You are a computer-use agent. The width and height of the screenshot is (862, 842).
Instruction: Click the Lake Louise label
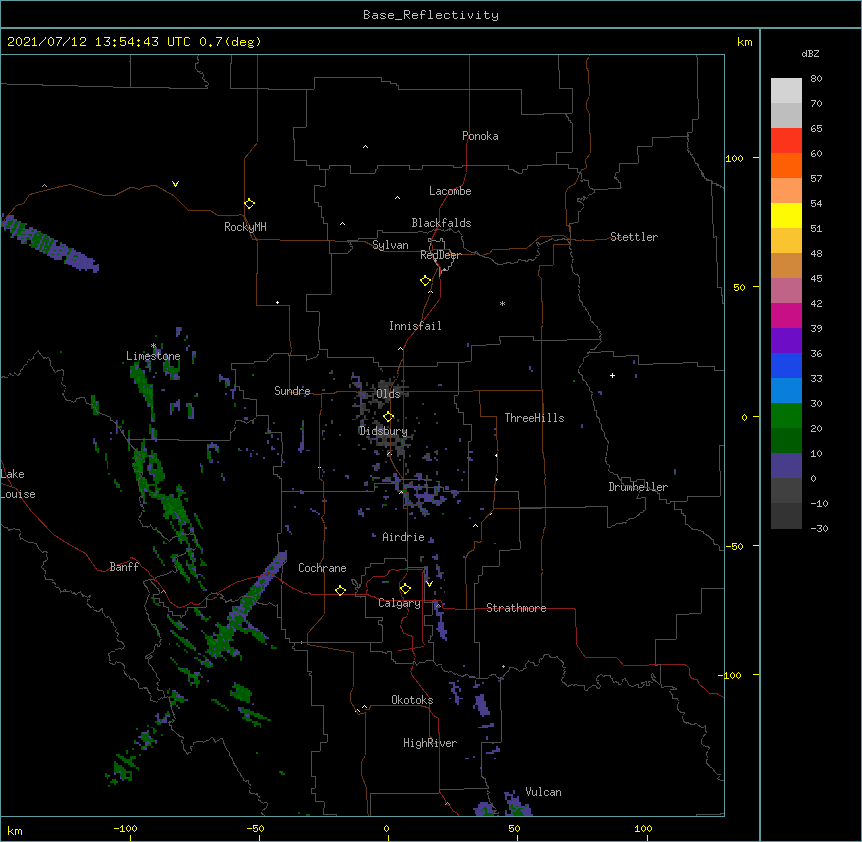[18, 484]
